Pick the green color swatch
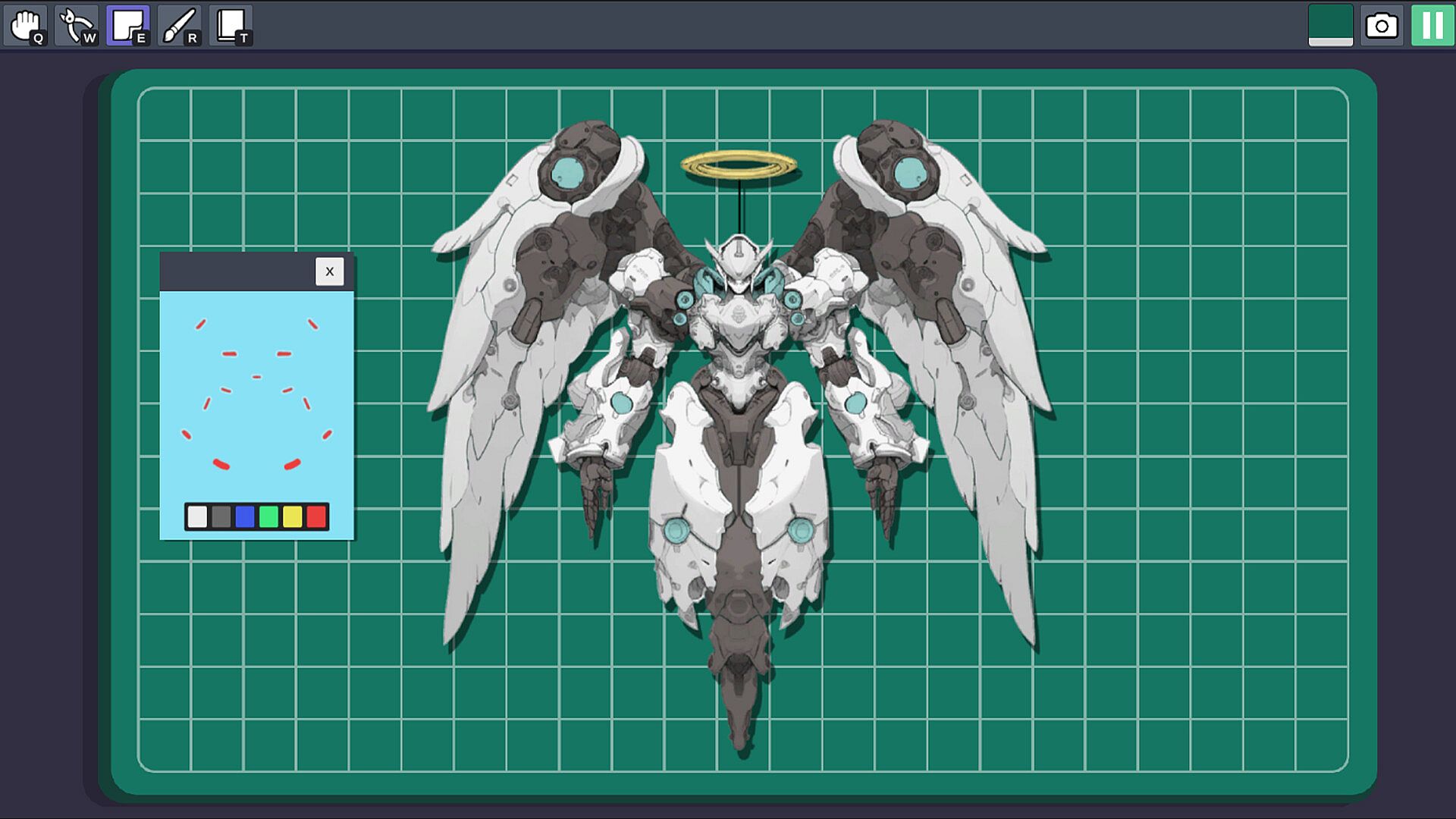The width and height of the screenshot is (1456, 819). (268, 517)
